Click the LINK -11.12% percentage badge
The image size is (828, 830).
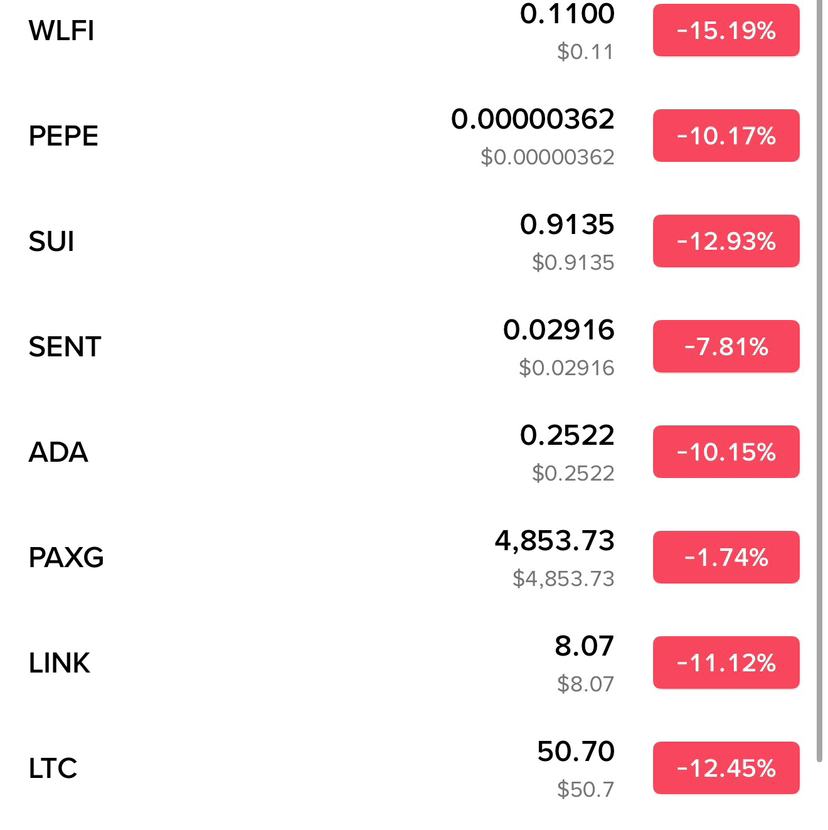tap(726, 662)
